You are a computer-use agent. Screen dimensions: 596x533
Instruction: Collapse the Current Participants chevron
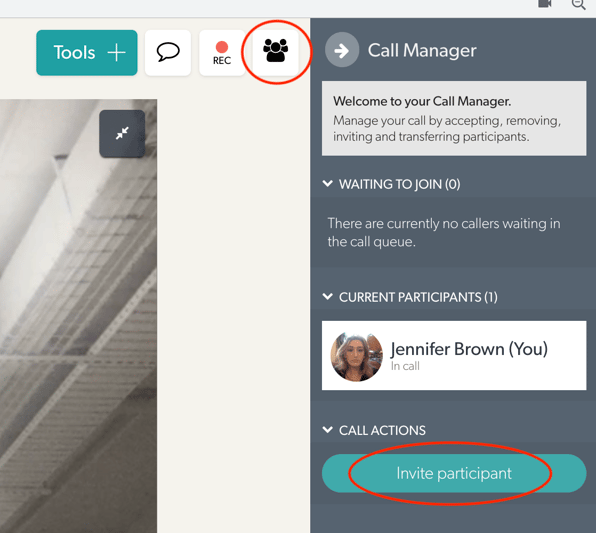(x=328, y=297)
